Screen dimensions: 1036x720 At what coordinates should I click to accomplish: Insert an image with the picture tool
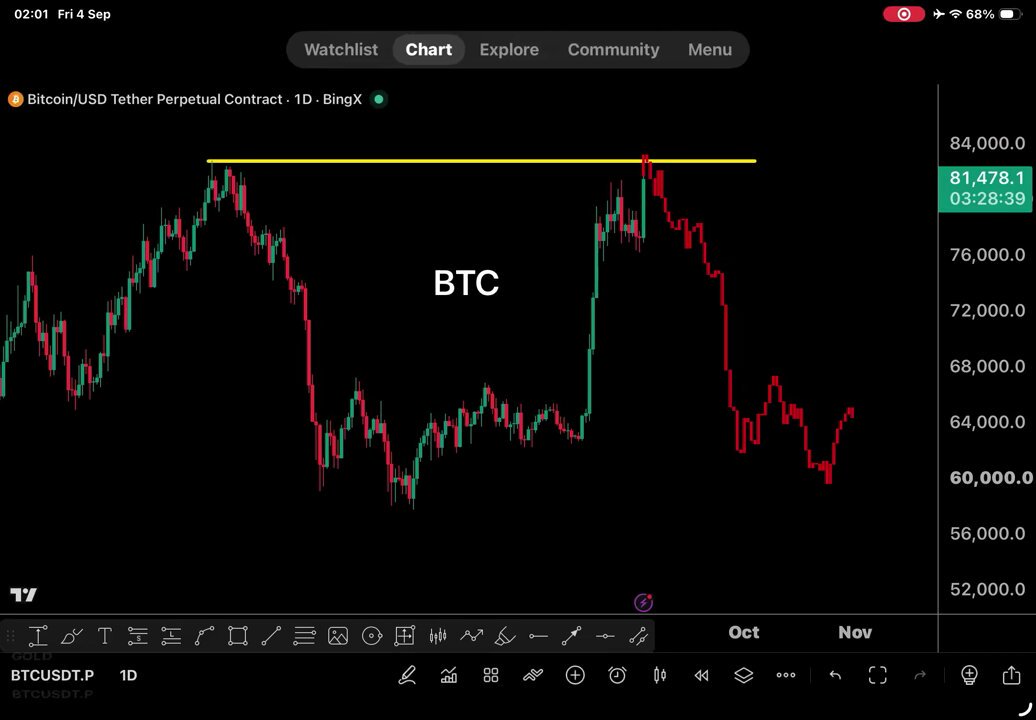pyautogui.click(x=338, y=636)
